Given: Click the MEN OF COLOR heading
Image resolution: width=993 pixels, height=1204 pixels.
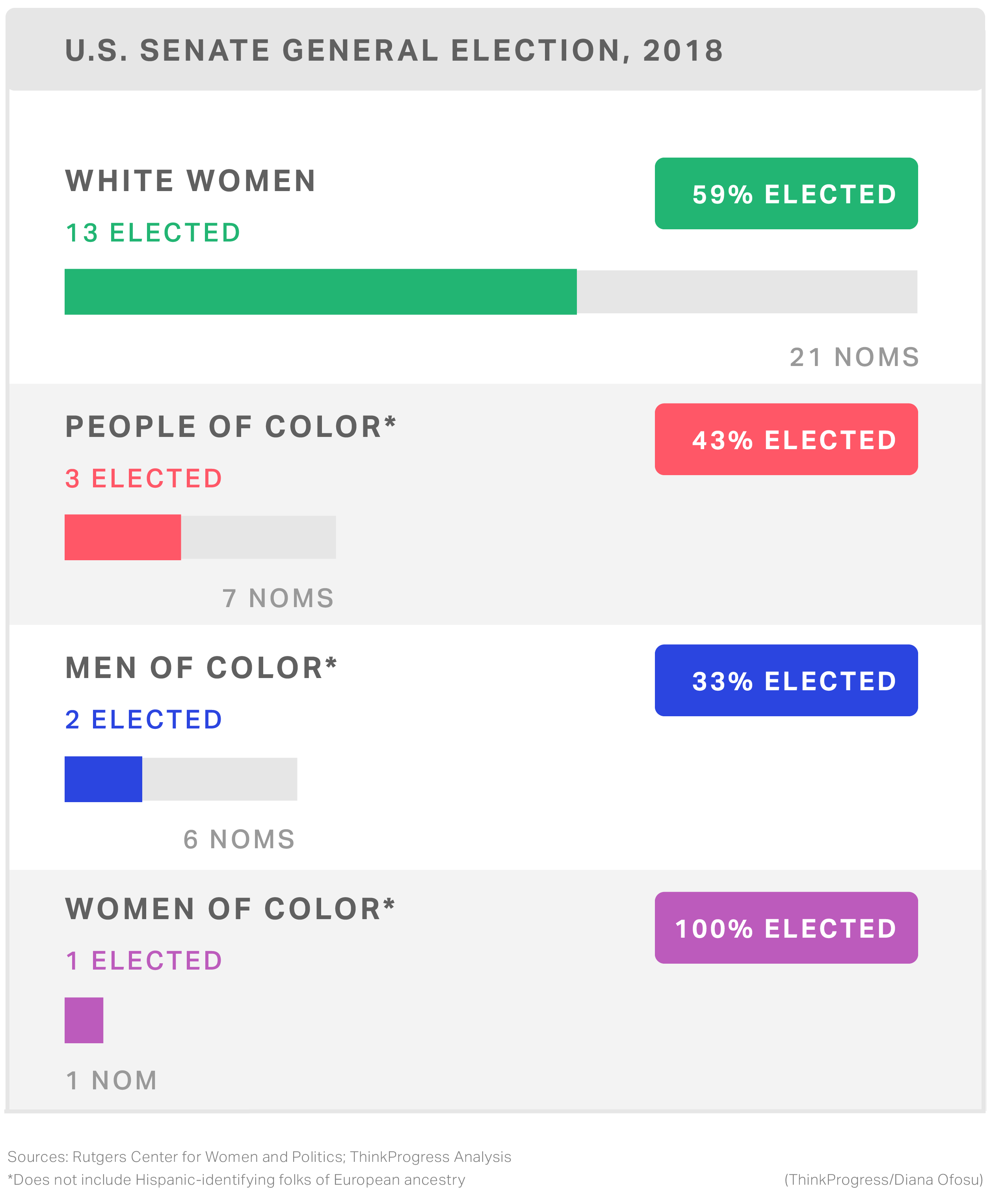Looking at the screenshot, I should point(201,667).
